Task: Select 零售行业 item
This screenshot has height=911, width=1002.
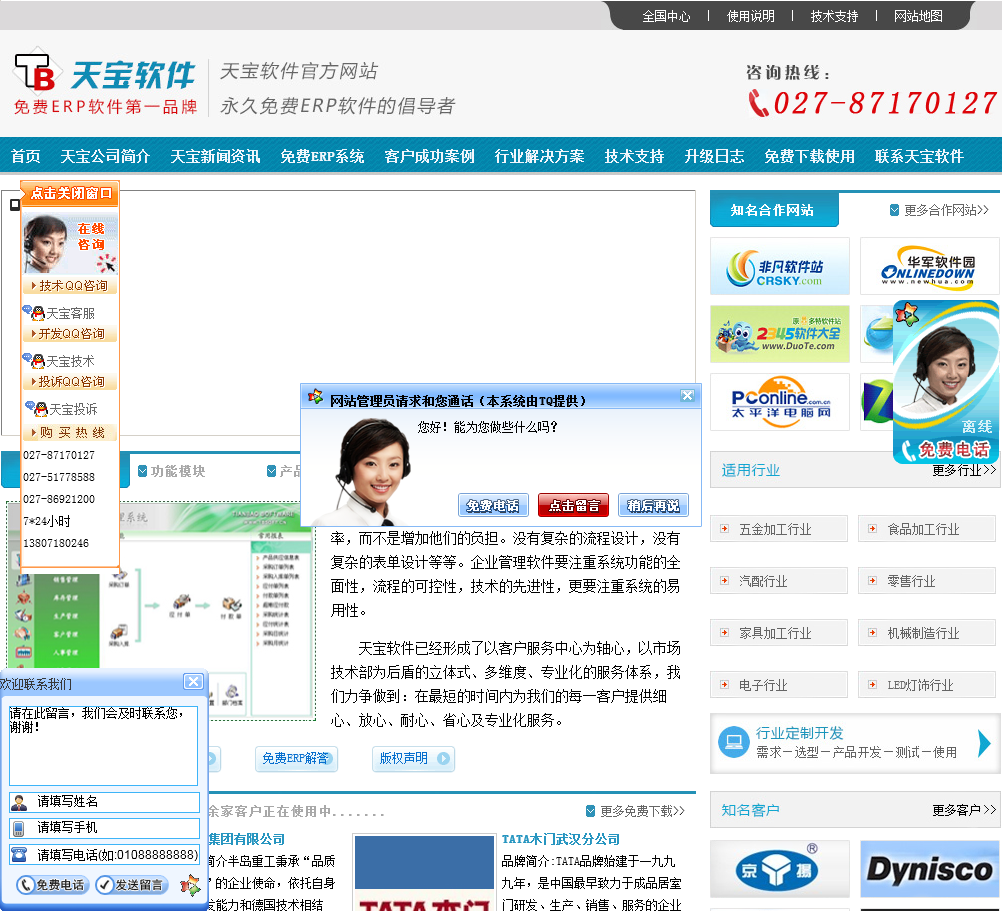Action: (927, 581)
